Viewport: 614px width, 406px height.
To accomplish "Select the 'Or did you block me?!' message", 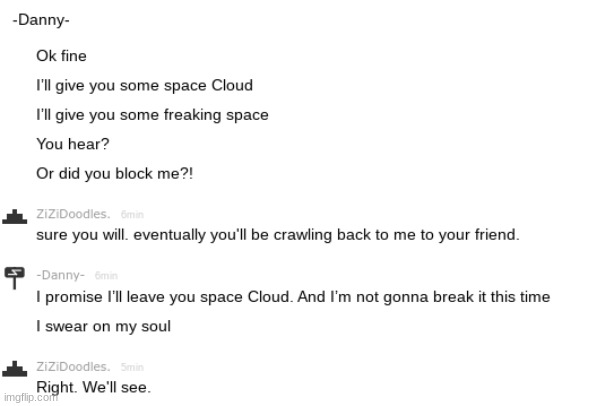I will 115,173.
